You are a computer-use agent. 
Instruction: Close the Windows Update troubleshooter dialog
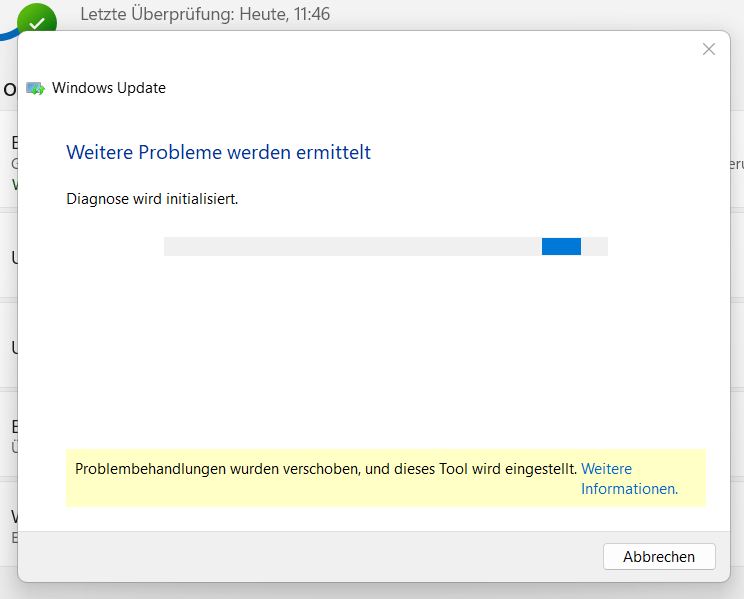coord(709,49)
